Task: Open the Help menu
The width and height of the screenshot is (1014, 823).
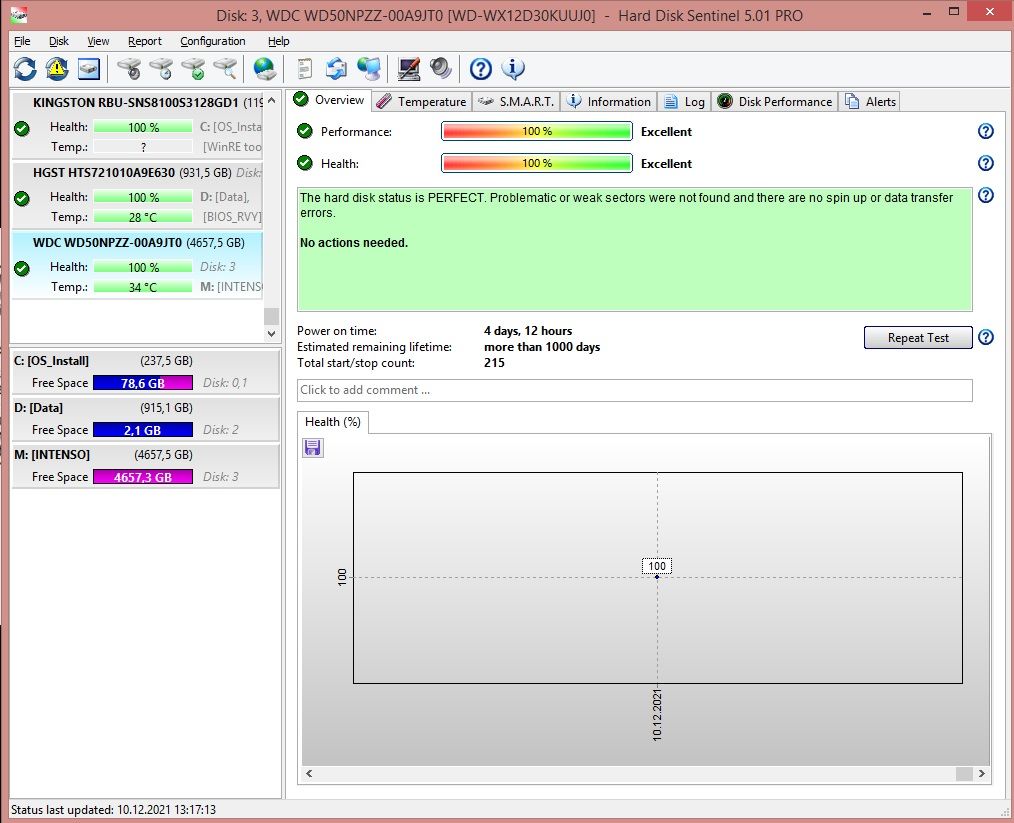Action: [279, 41]
